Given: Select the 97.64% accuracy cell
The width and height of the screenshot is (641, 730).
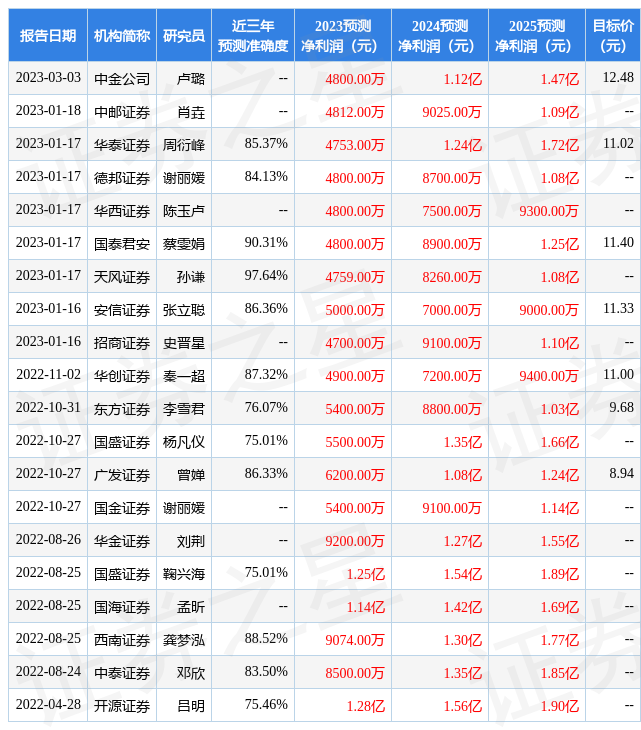Looking at the screenshot, I should 266,276.
